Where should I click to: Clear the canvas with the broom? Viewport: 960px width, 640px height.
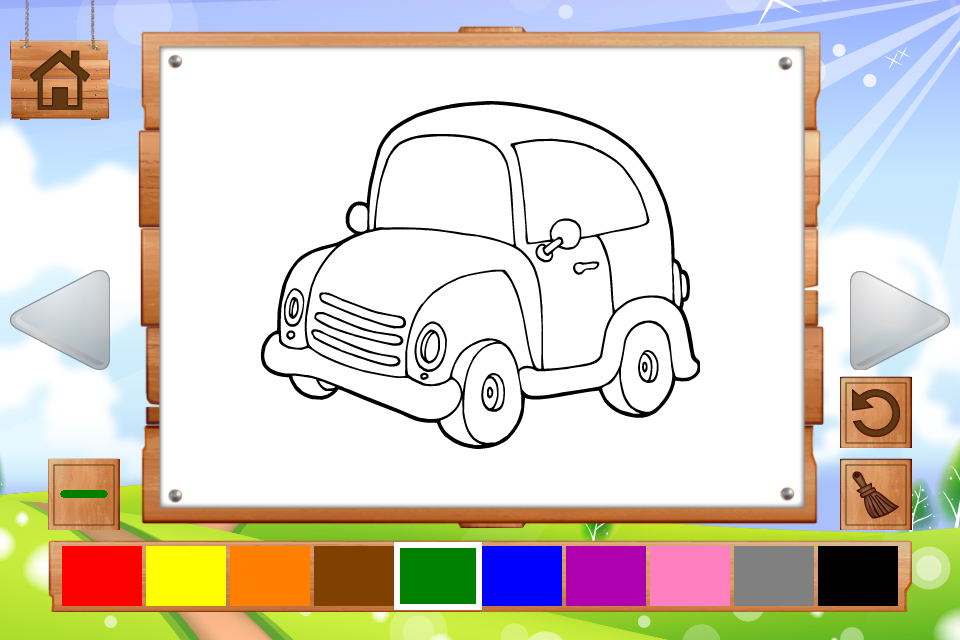(x=876, y=494)
